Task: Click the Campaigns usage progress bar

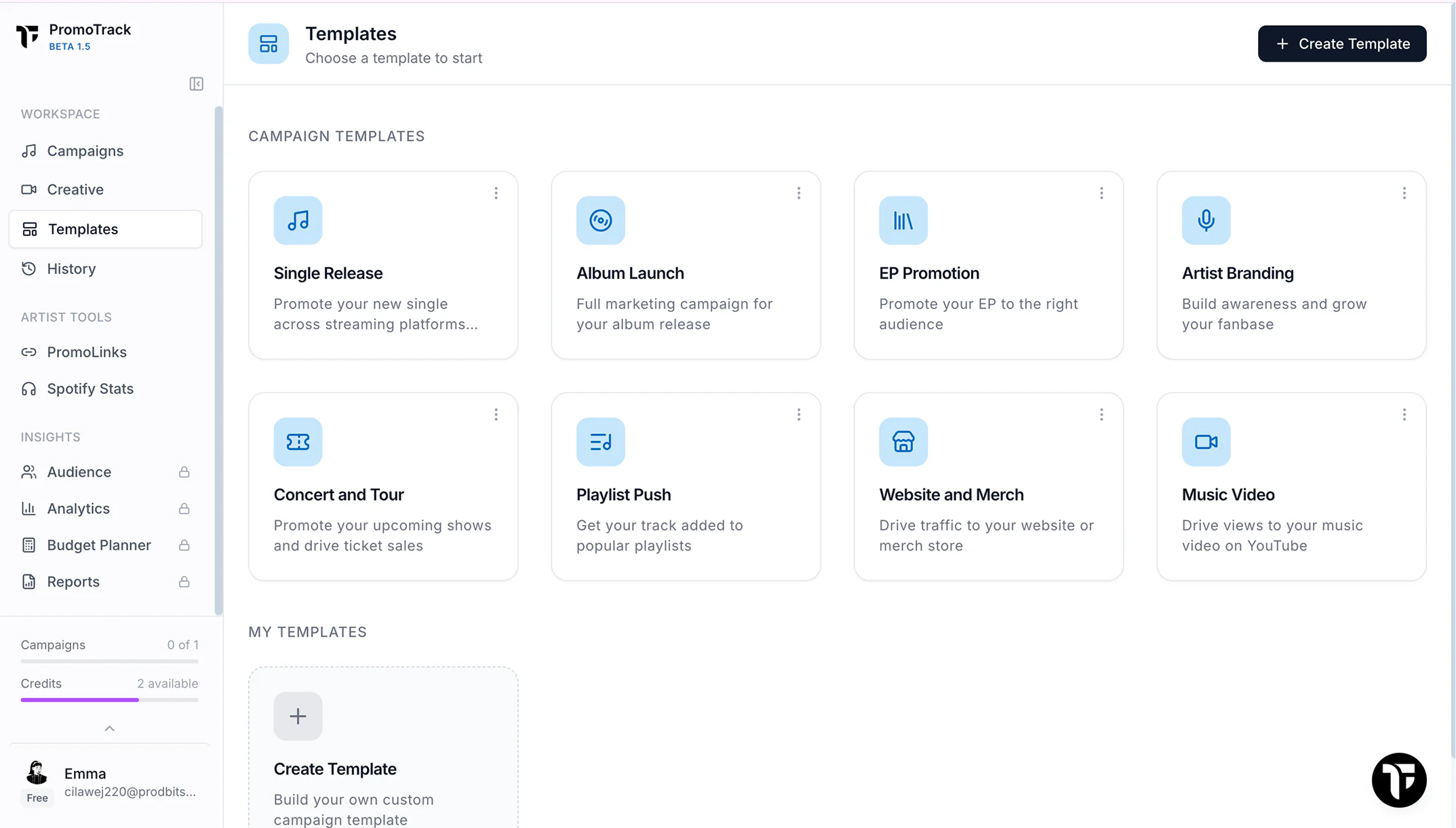Action: coord(109,661)
